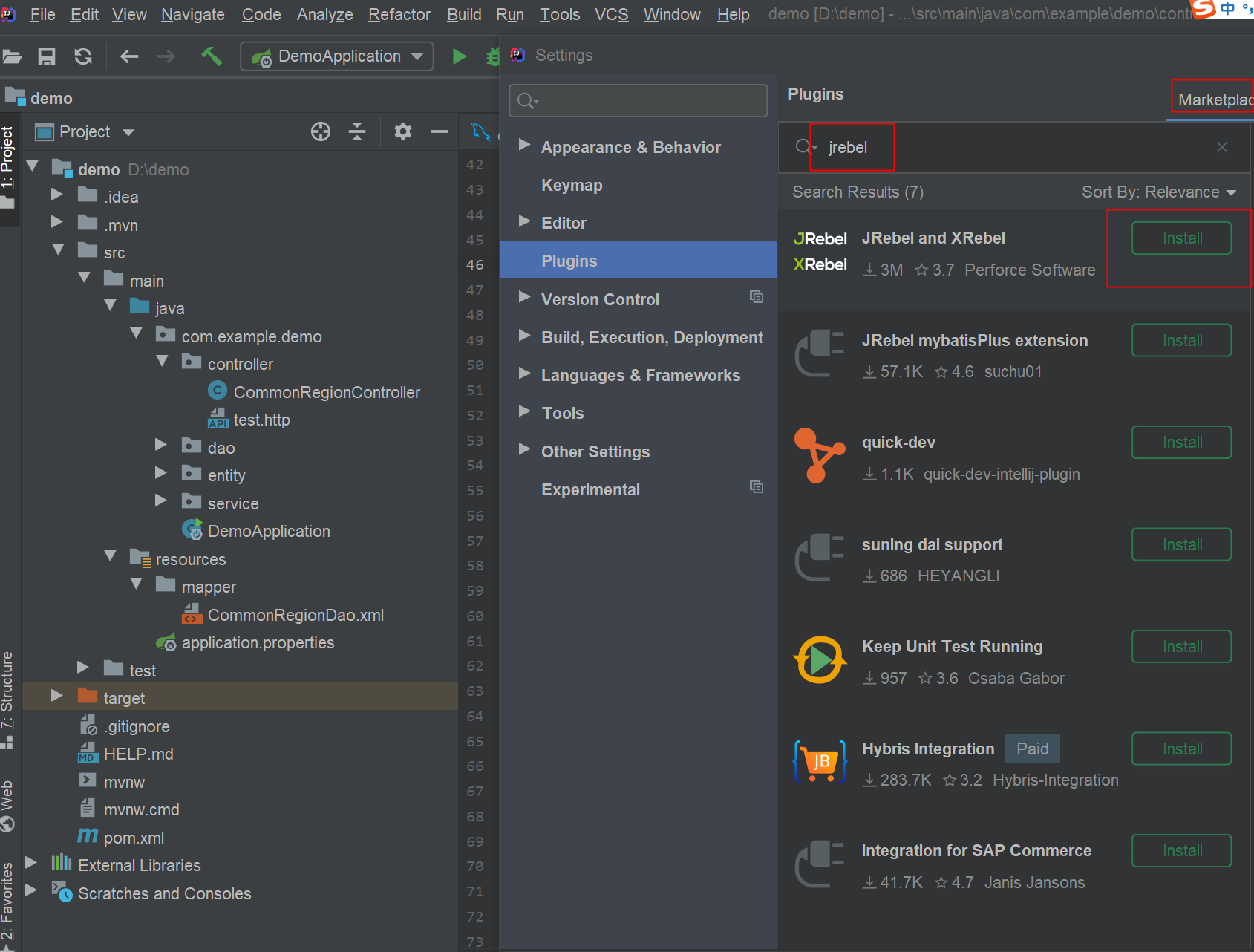Expand Appearance & Behavior settings
Screen dimensions: 1254x952
[524, 145]
